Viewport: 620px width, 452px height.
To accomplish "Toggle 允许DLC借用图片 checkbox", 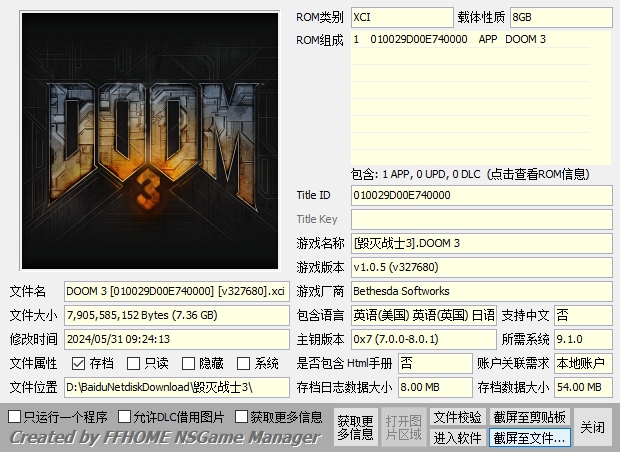I will point(125,416).
